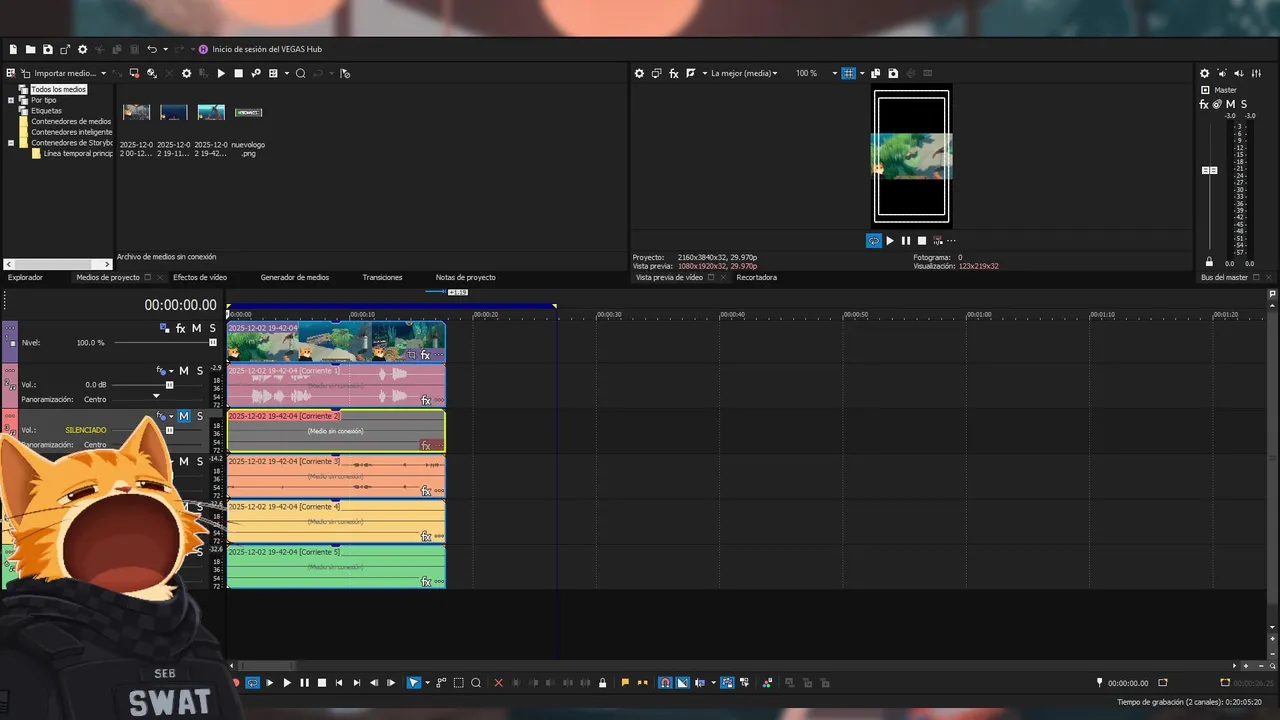Search media with magnifier icon
Image resolution: width=1280 pixels, height=720 pixels.
(300, 73)
